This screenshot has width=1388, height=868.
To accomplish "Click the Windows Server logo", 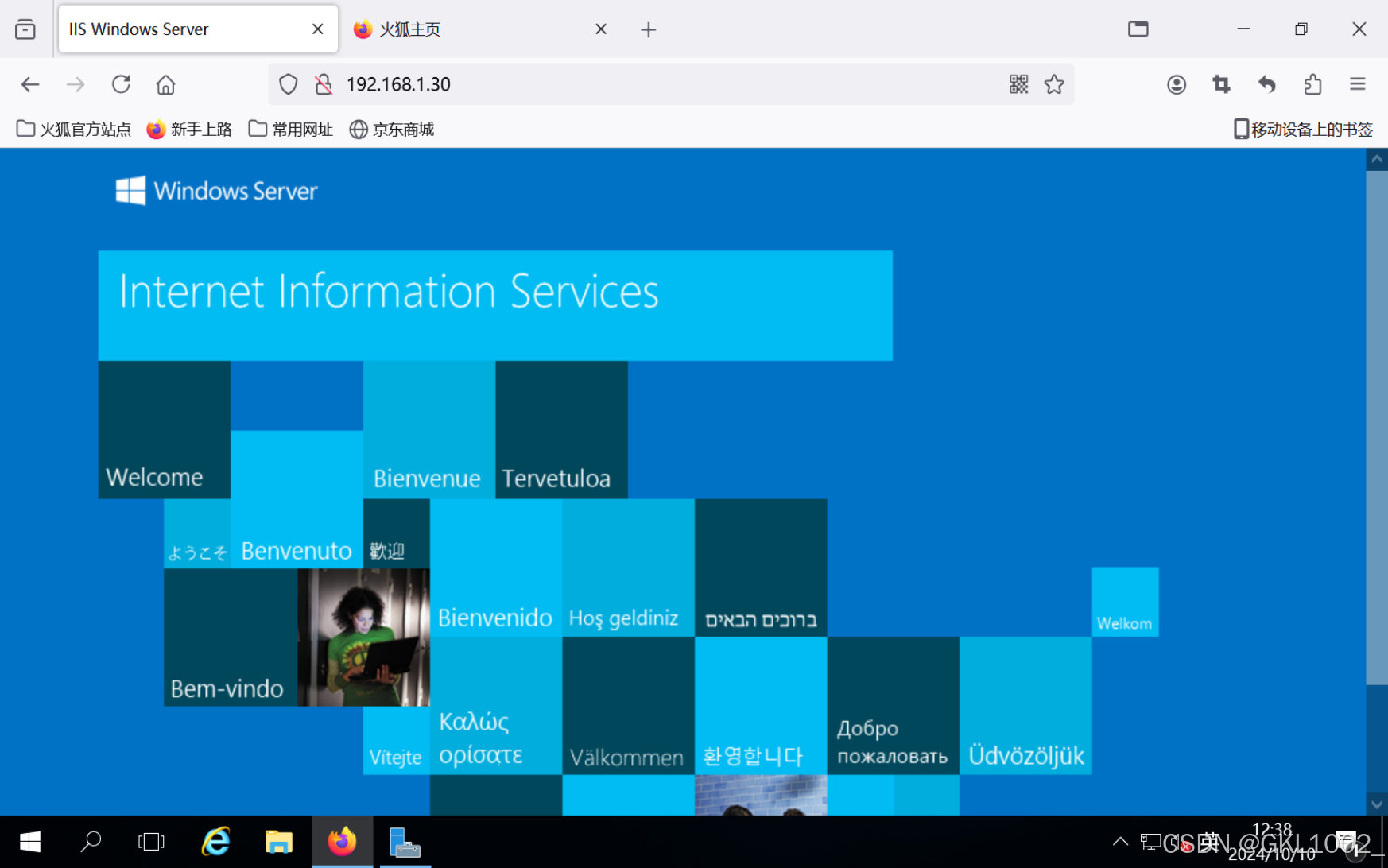I will click(216, 191).
